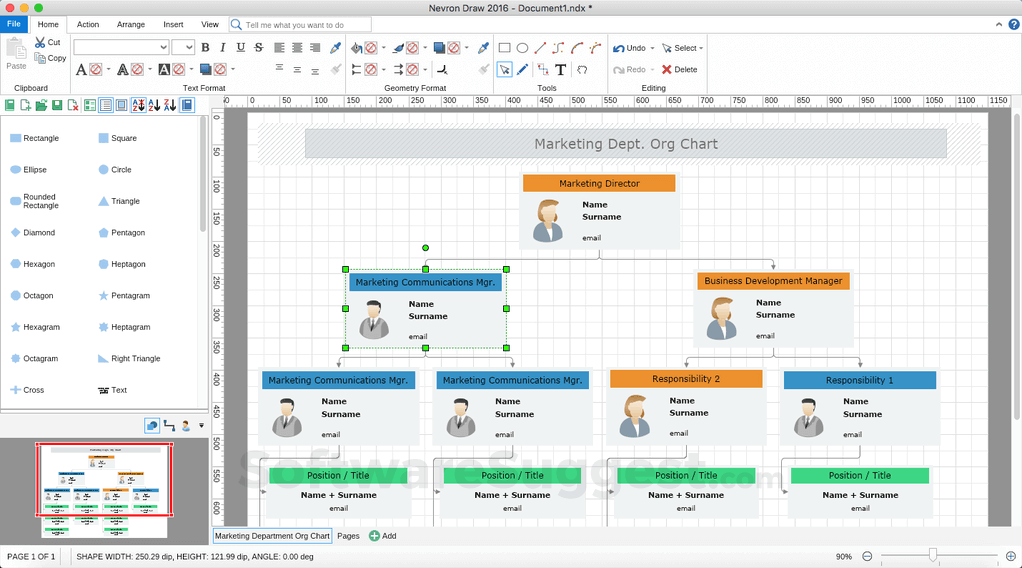The image size is (1022, 568).
Task: Switch to the Arrange ribbon tab
Action: tap(130, 24)
